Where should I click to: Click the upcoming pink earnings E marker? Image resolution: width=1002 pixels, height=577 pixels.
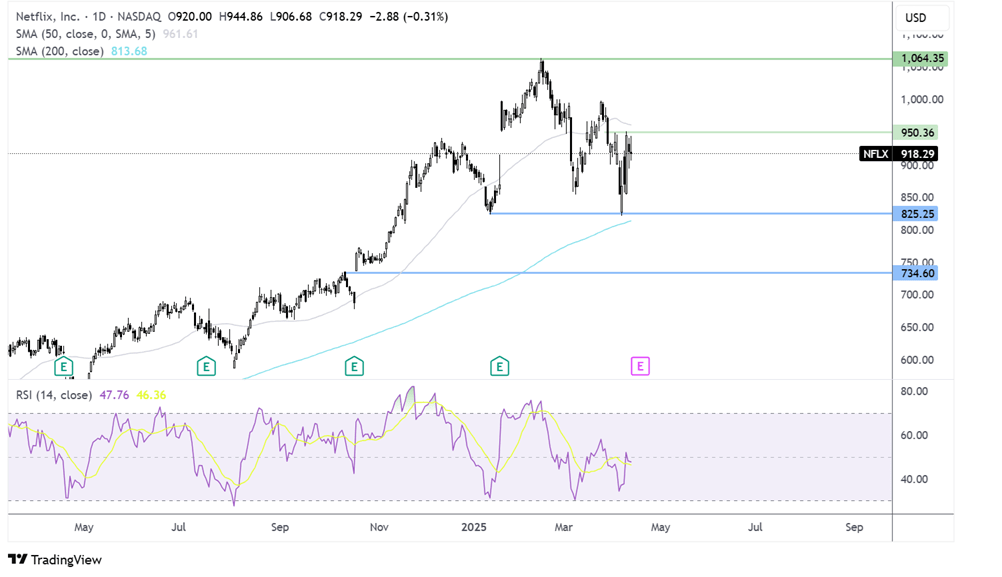(x=640, y=366)
